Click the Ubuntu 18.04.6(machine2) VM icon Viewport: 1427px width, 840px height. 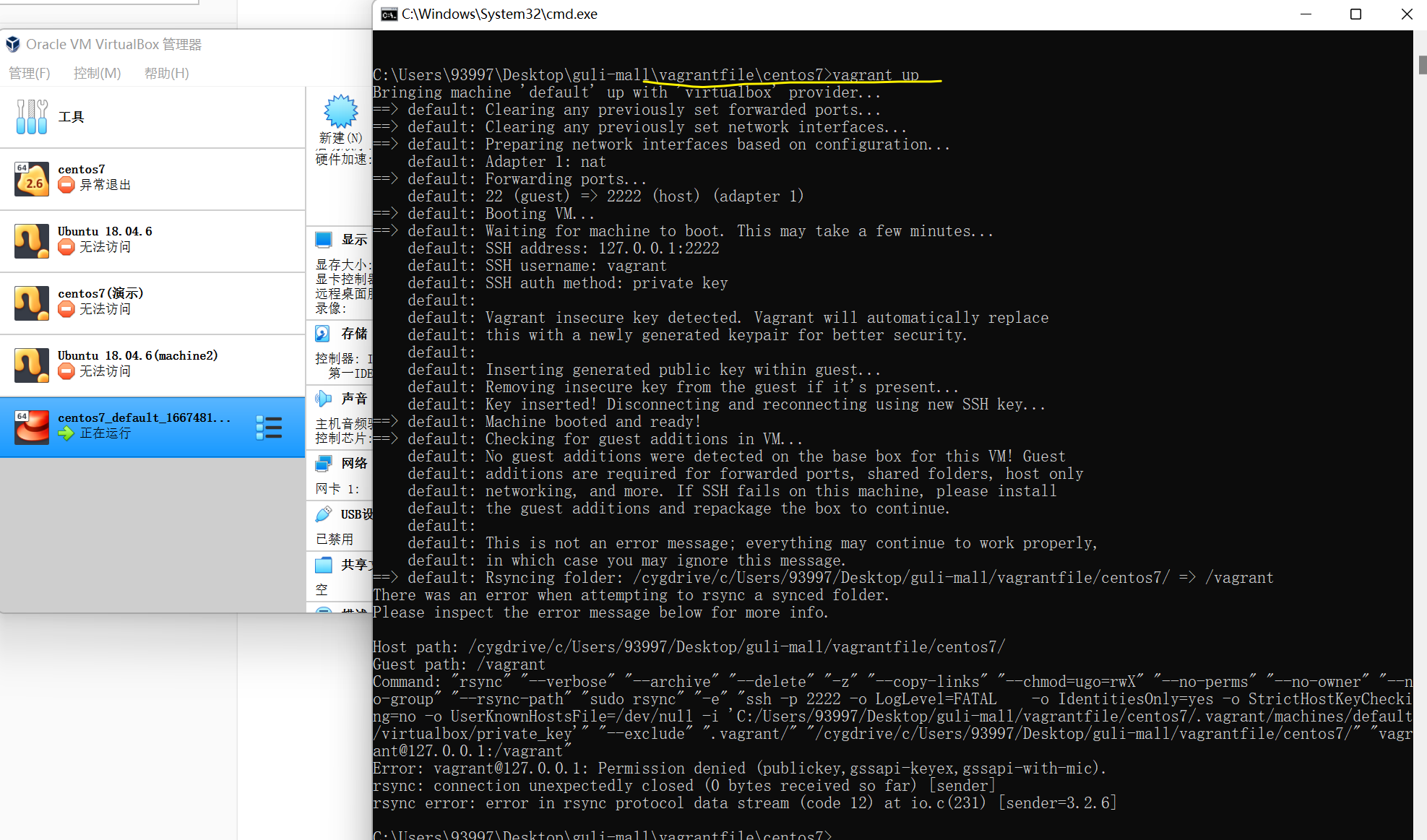(32, 365)
